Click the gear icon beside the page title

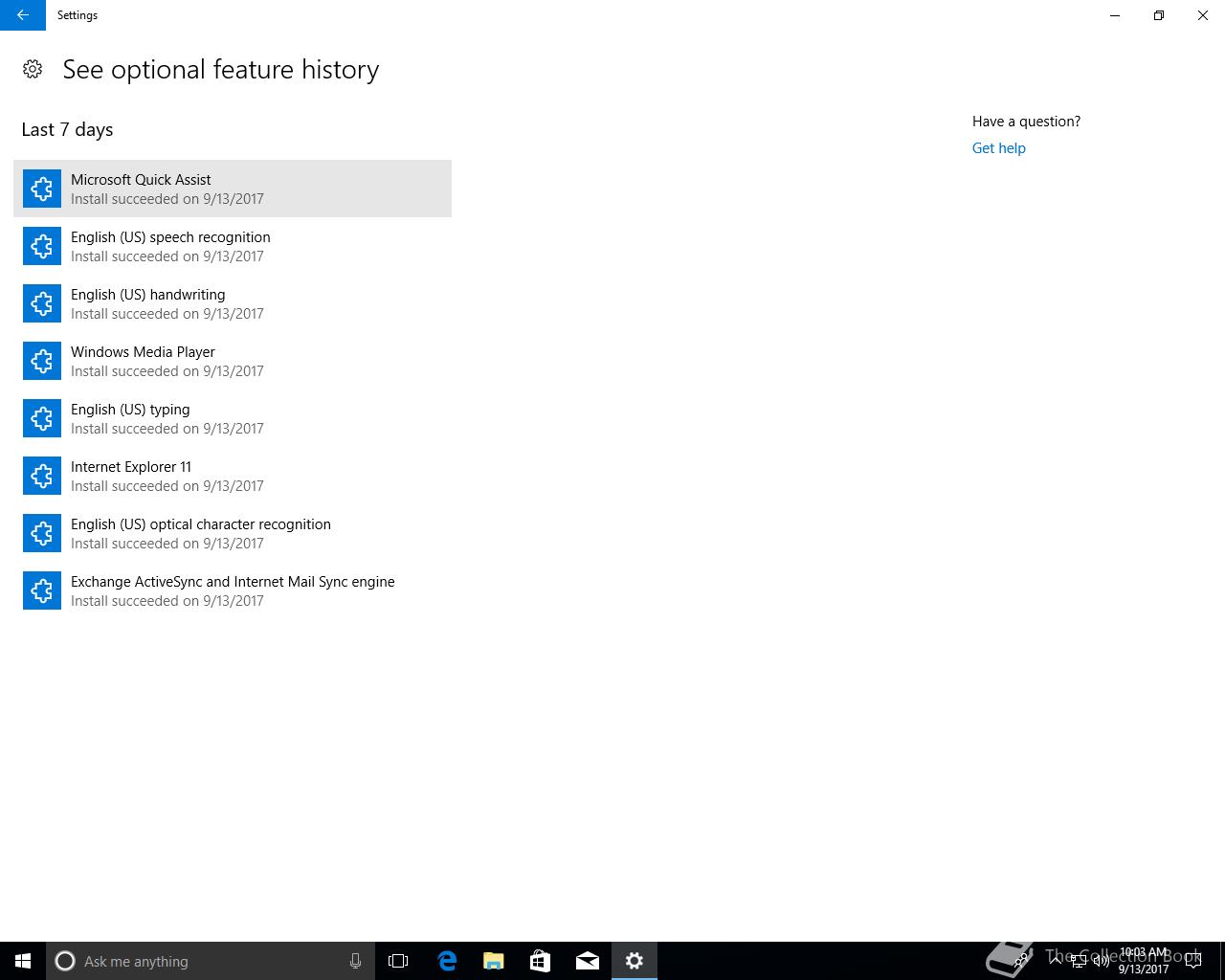point(33,69)
